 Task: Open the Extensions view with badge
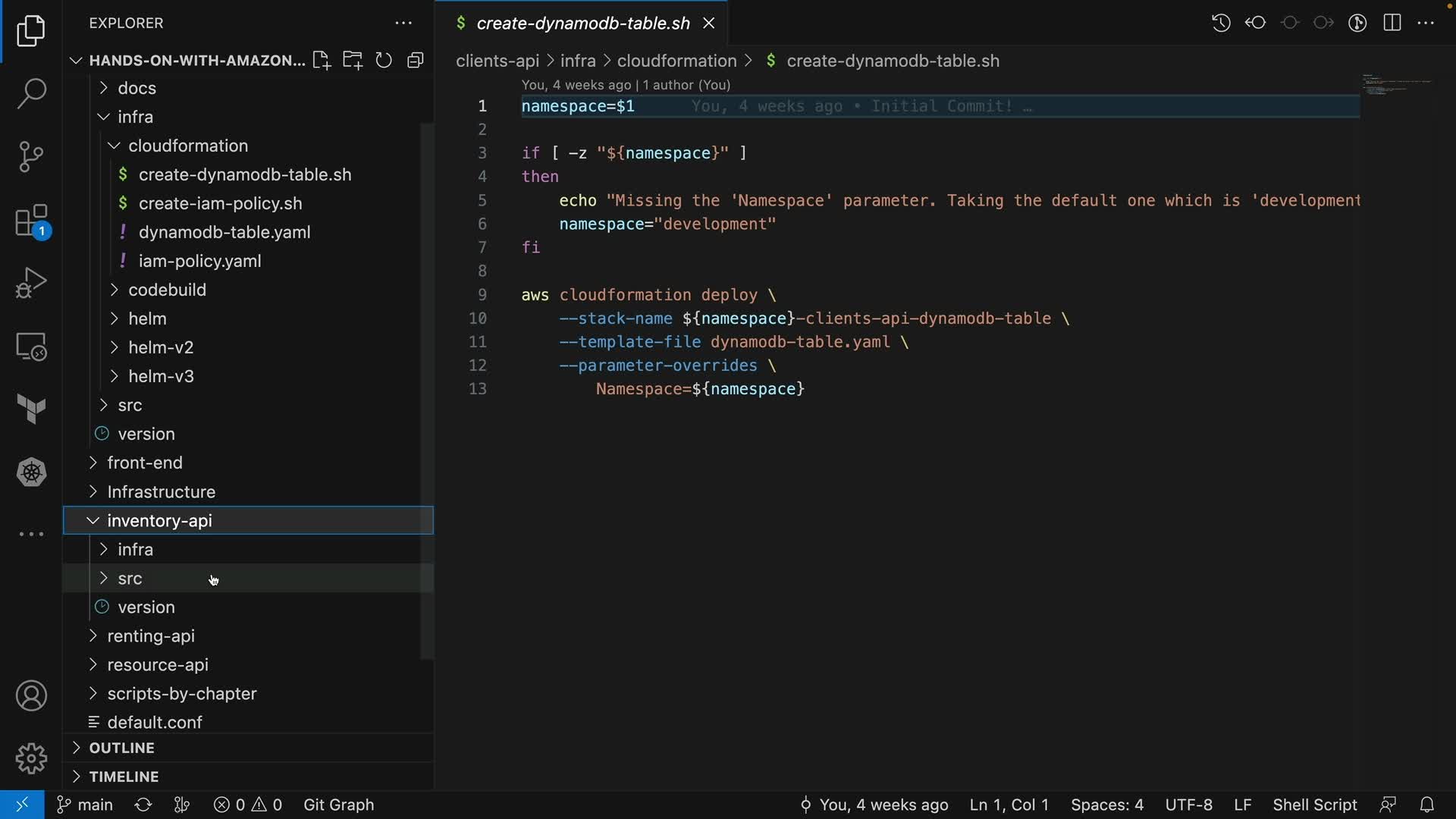tap(31, 221)
